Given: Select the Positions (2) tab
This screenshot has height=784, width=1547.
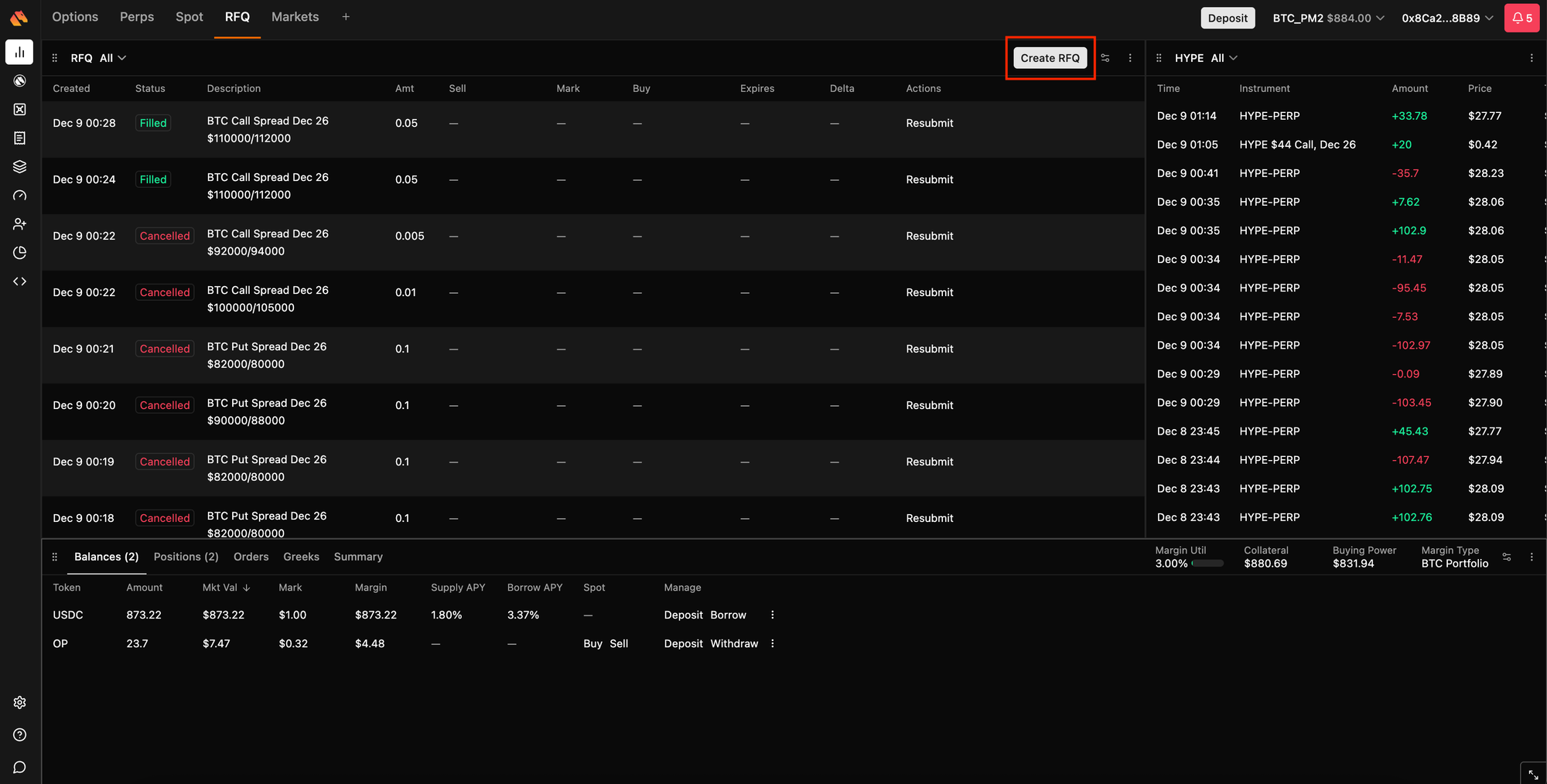Looking at the screenshot, I should pos(186,557).
